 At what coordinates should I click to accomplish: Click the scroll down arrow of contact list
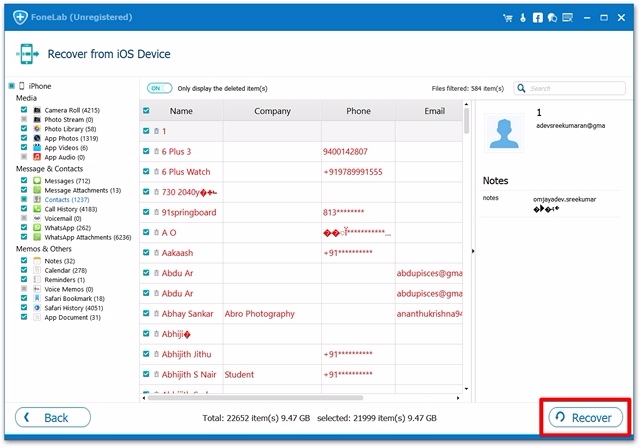(466, 389)
